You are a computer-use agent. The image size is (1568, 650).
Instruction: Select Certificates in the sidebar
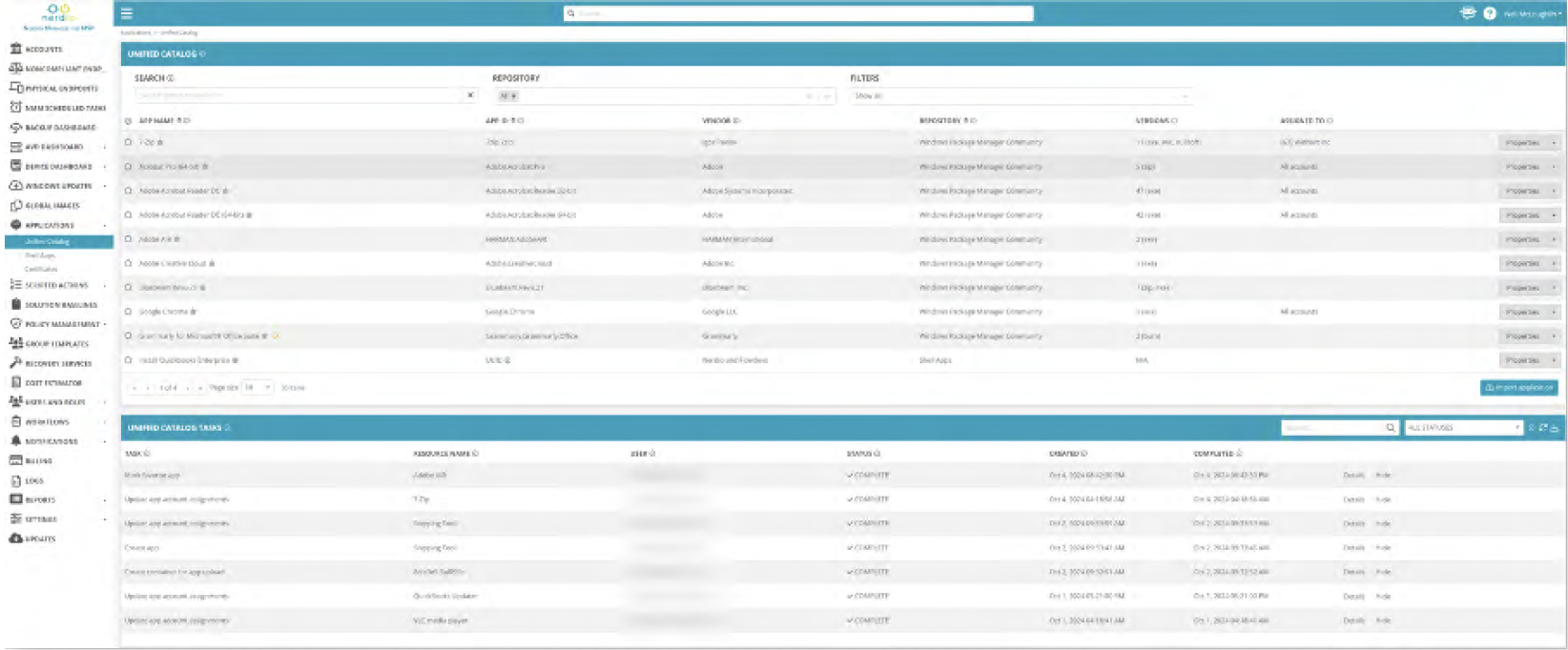[x=41, y=269]
